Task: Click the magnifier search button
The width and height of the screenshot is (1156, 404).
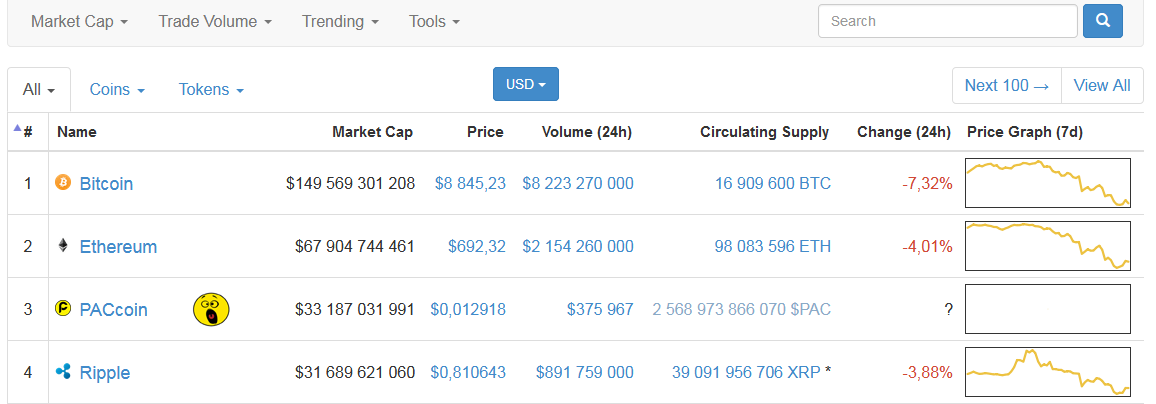Action: point(1103,21)
